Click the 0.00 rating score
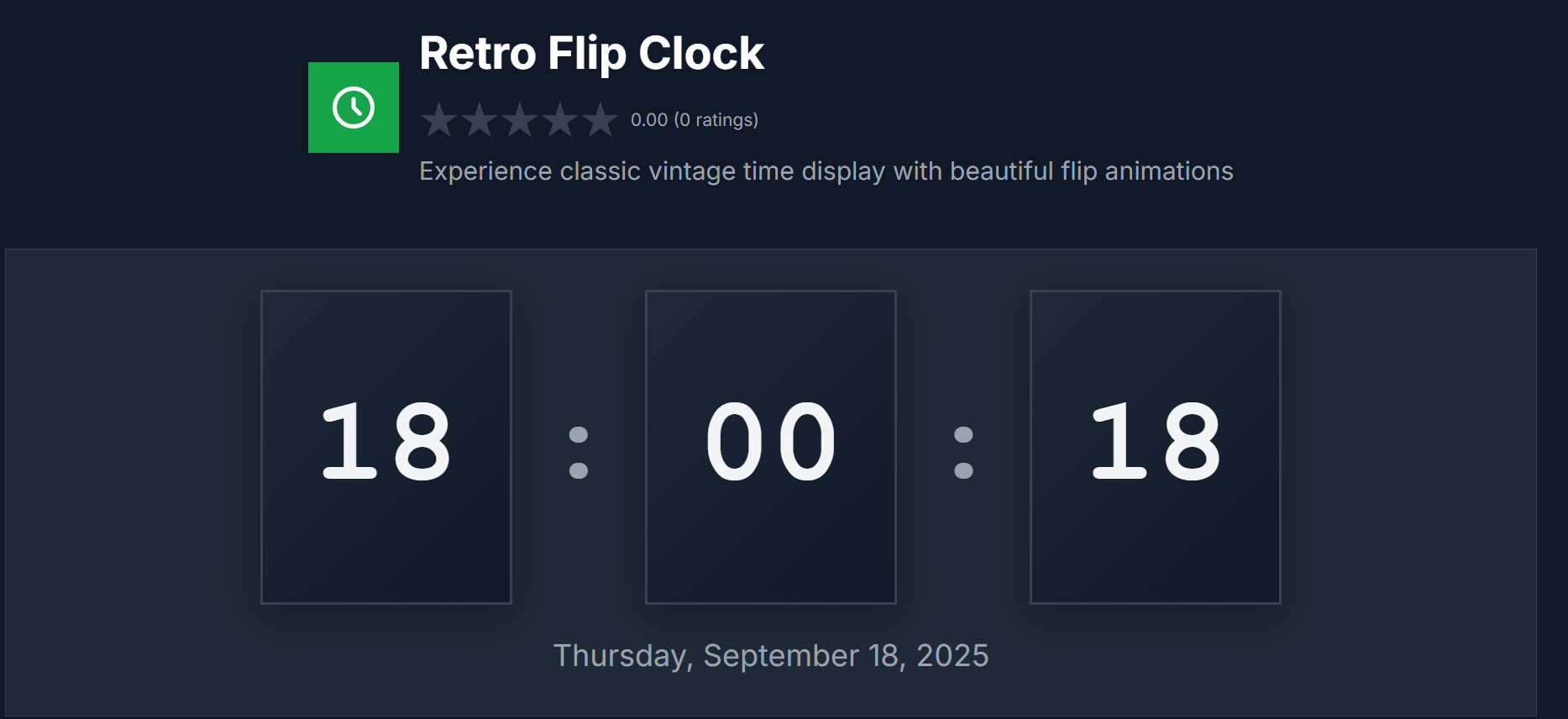 tap(649, 120)
